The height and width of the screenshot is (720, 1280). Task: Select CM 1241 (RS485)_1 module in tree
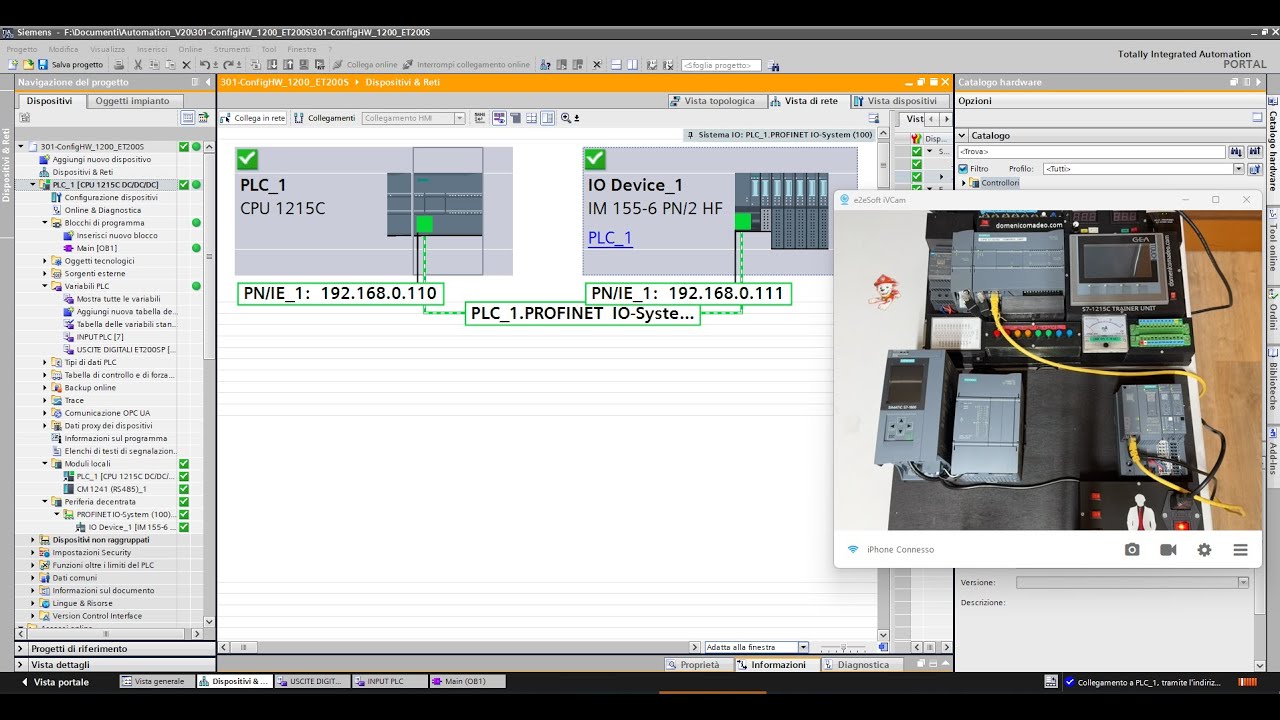111,489
